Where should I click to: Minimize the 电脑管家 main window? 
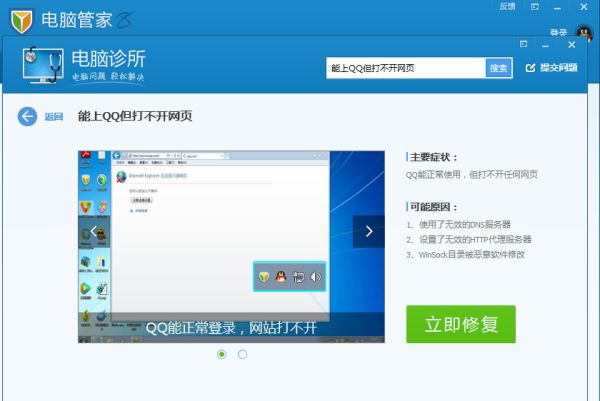558,8
